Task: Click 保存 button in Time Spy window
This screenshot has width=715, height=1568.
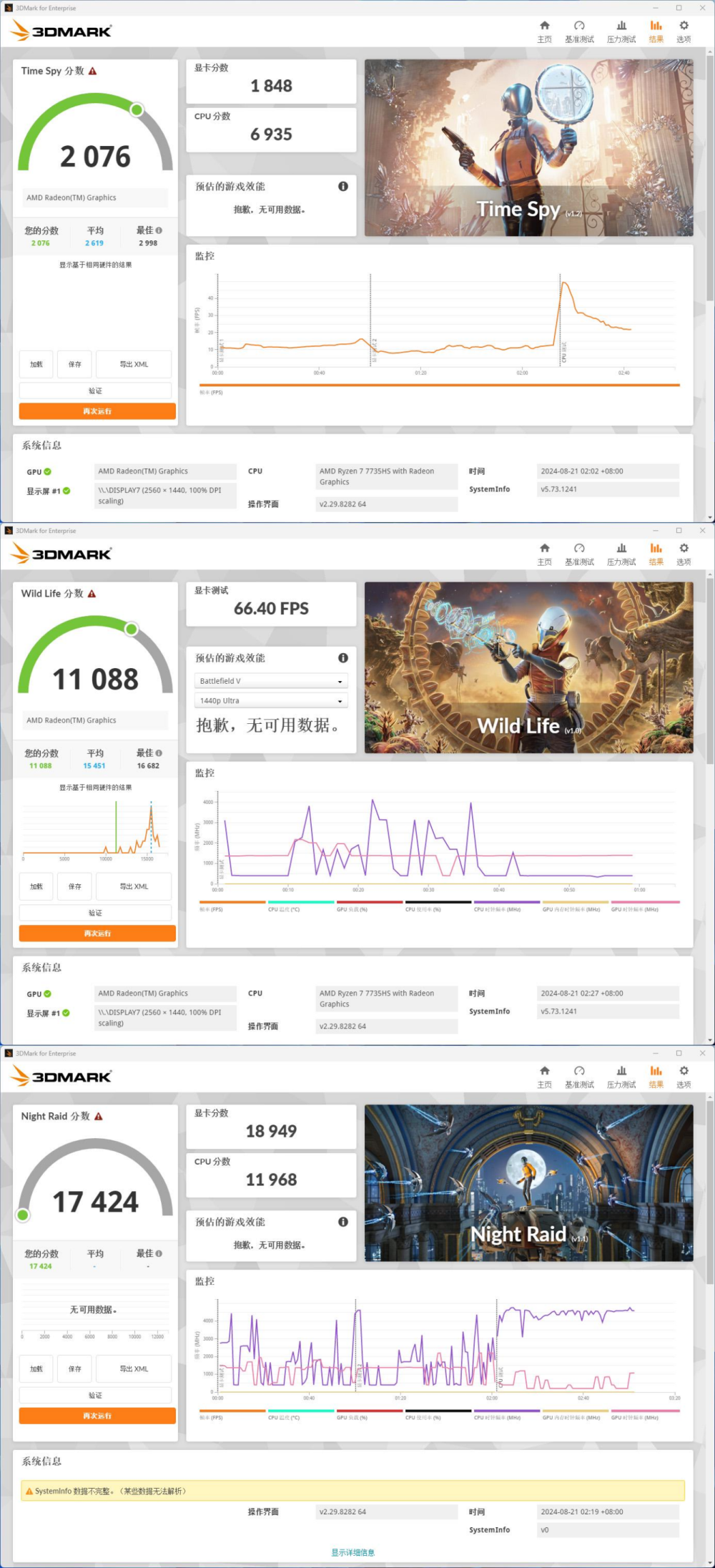Action: pos(75,364)
